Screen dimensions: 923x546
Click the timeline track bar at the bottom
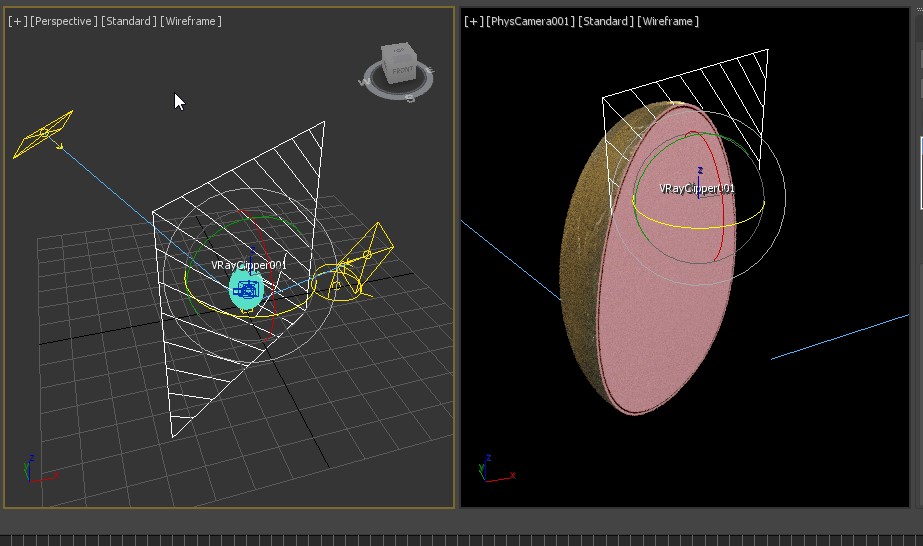[x=460, y=540]
